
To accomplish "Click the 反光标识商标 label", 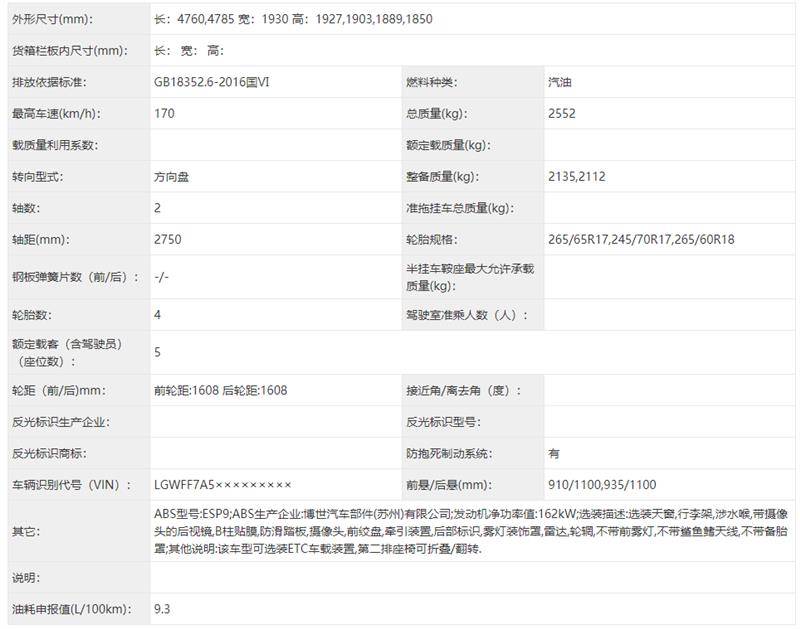I will [x=49, y=454].
